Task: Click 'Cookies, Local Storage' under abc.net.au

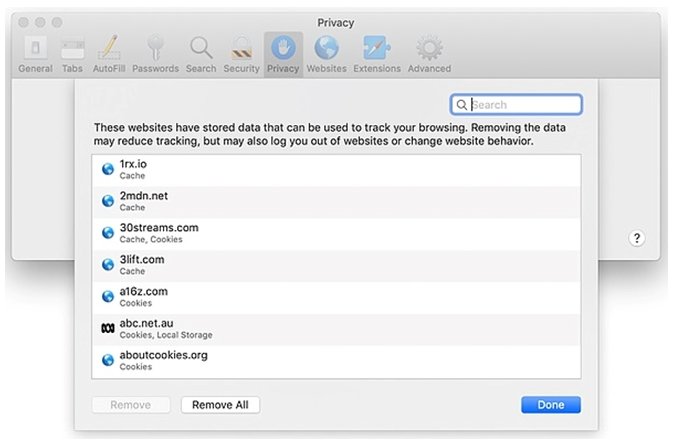Action: (166, 335)
